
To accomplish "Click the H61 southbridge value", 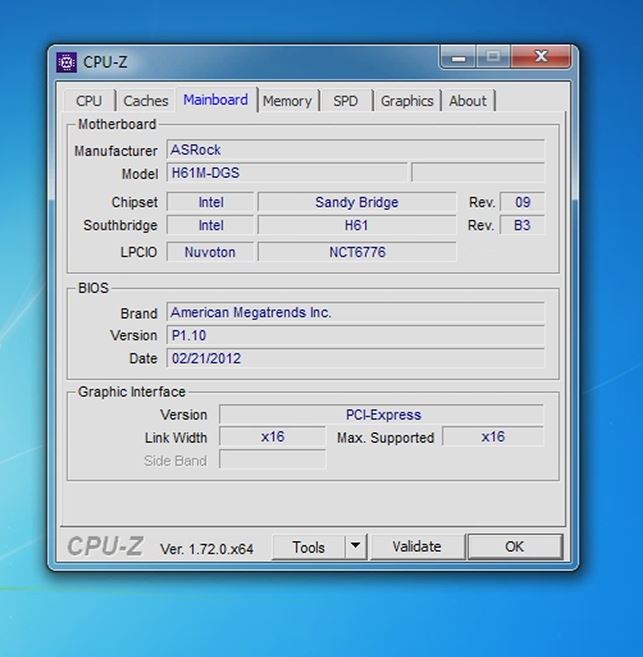I will click(x=357, y=225).
